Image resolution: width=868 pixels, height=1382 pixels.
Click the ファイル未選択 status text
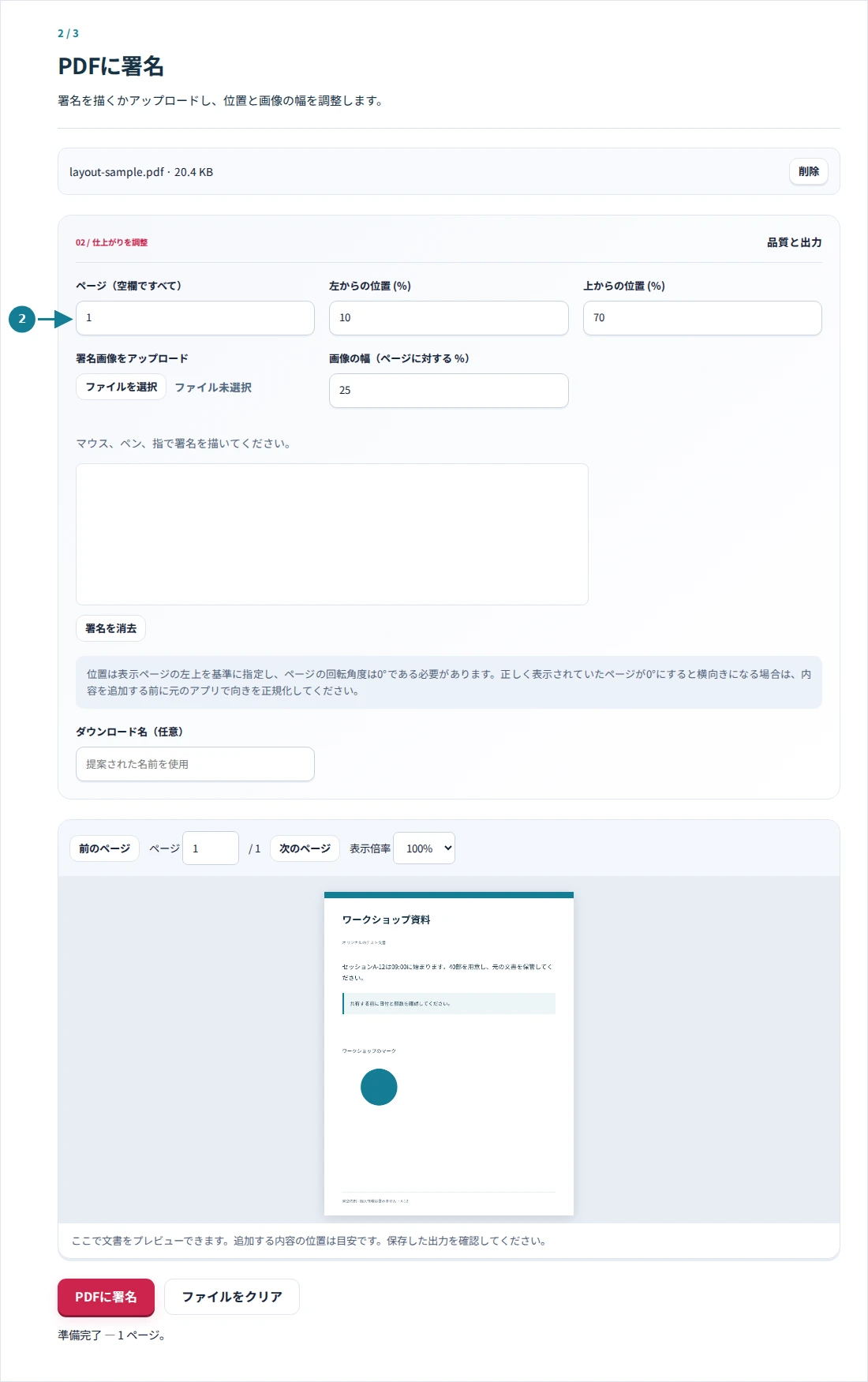coord(213,388)
